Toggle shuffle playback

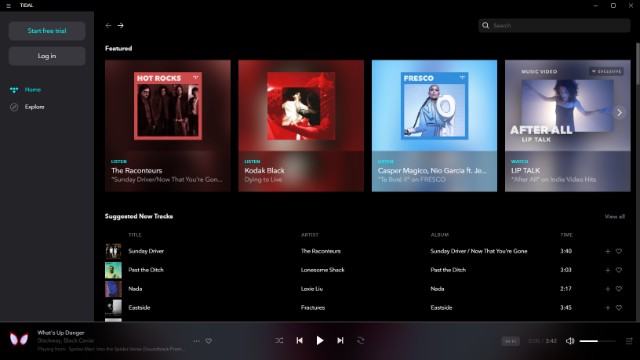coord(279,340)
